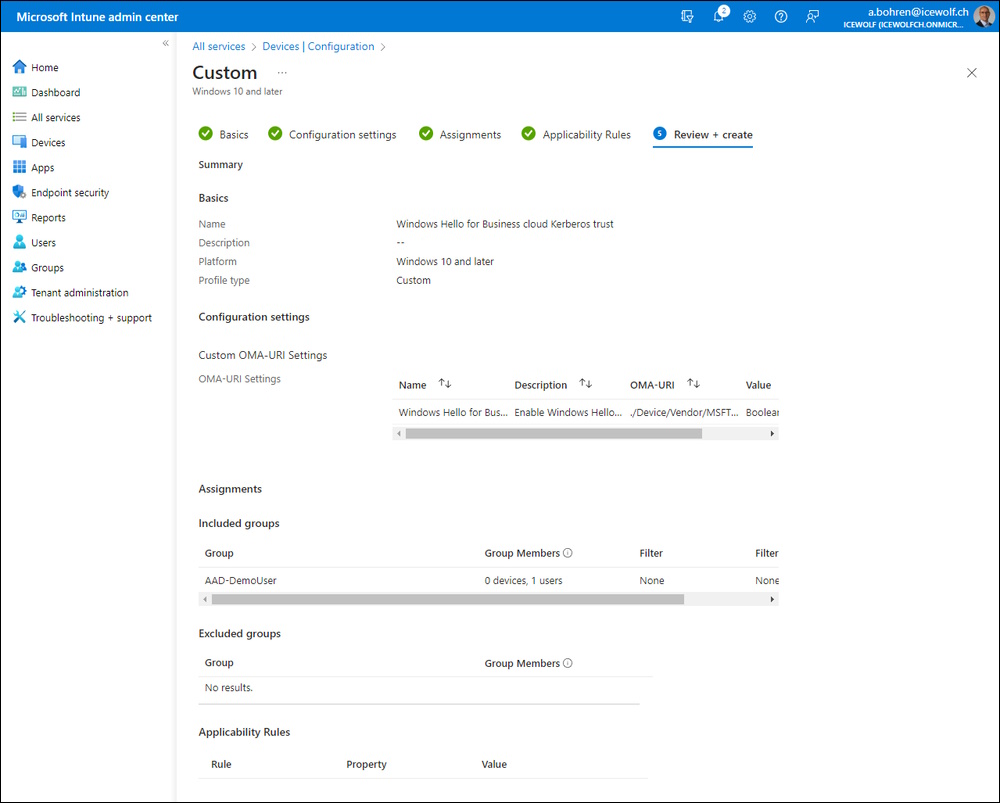The image size is (1000, 803).
Task: Click the Endpoint security shield icon
Action: (x=20, y=192)
